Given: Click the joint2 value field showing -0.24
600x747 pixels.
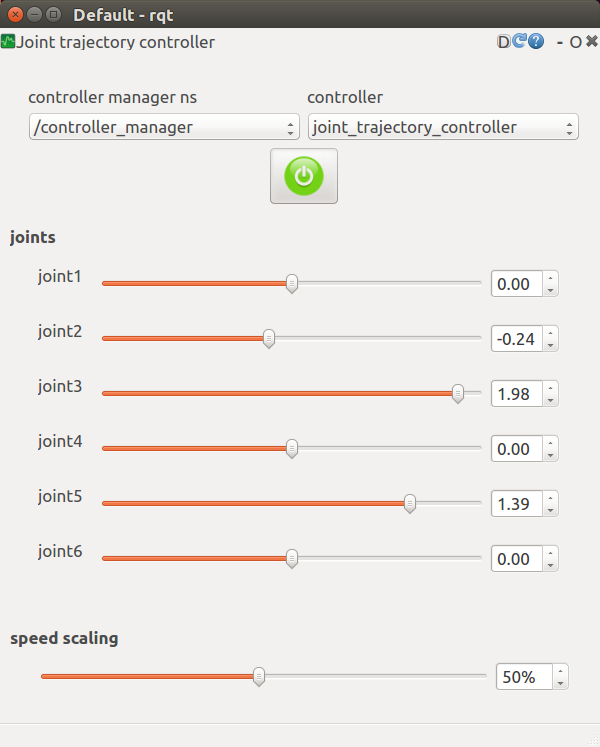Looking at the screenshot, I should (516, 339).
